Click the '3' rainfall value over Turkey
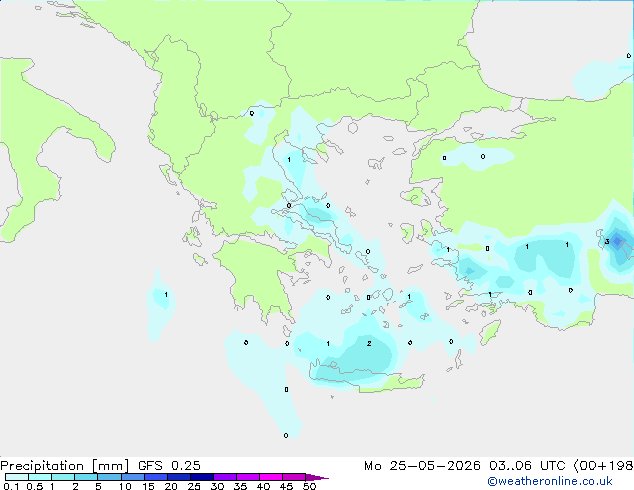Viewport: 634px width, 490px height. pyautogui.click(x=607, y=242)
